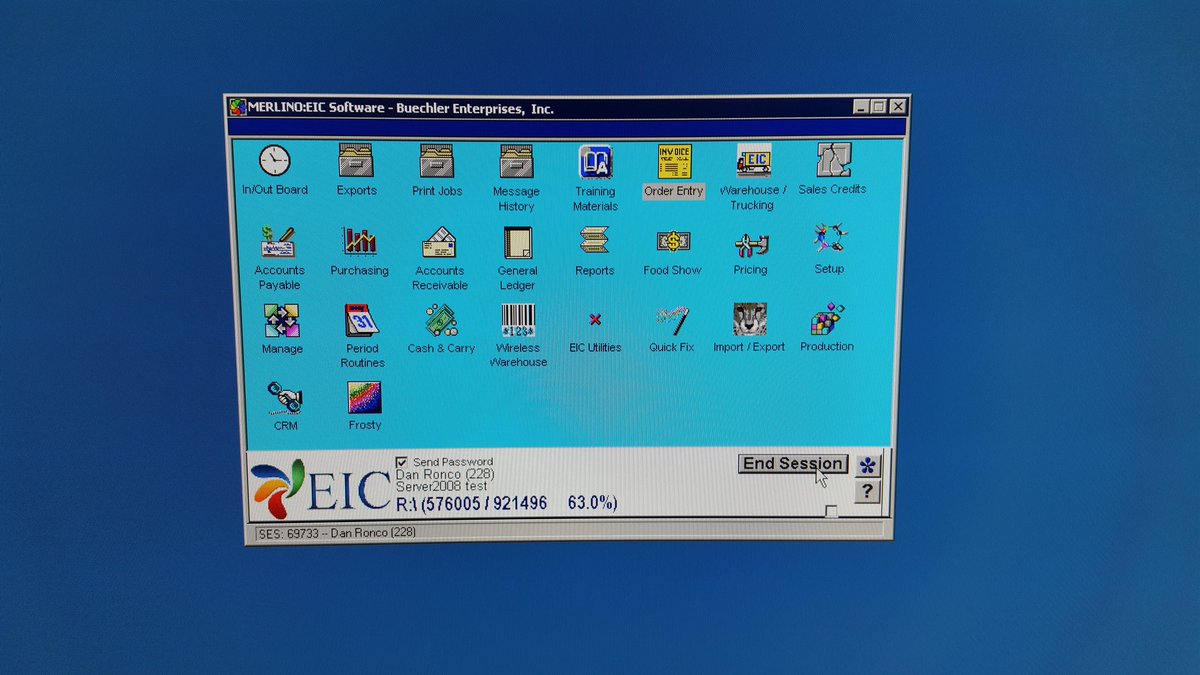Image resolution: width=1200 pixels, height=675 pixels.
Task: Open the General Ledger icon
Action: [x=517, y=242]
